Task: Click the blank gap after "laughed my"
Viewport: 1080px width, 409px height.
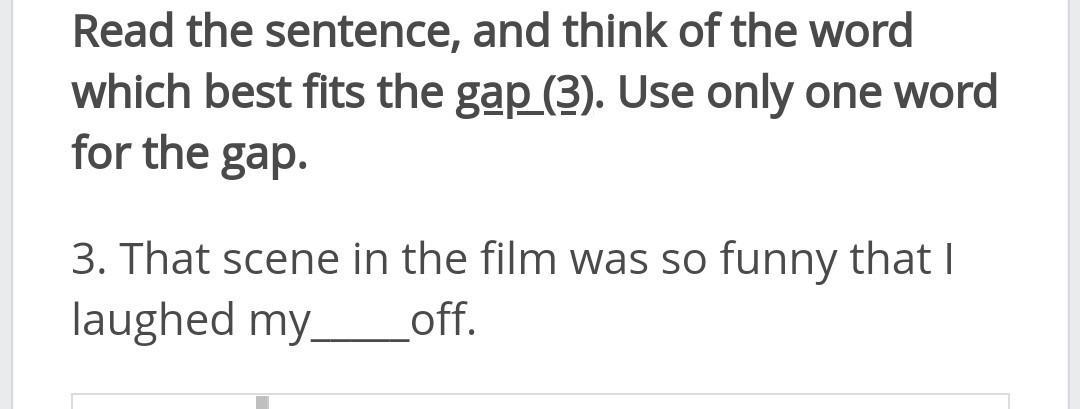Action: 362,322
